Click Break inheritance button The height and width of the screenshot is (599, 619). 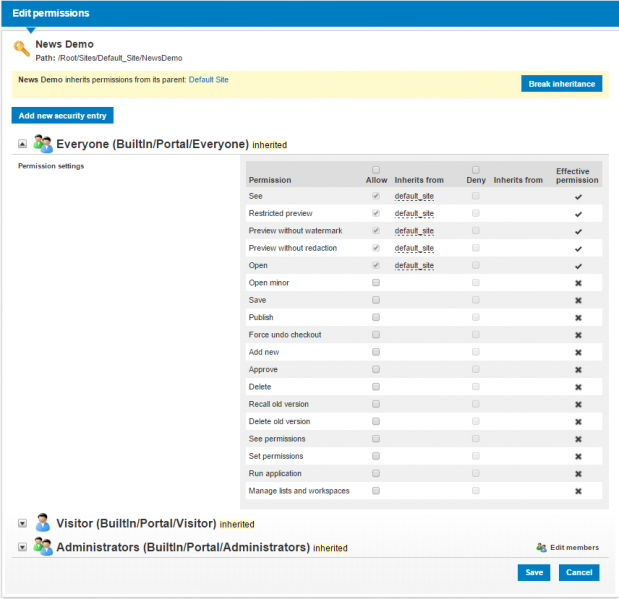click(x=561, y=84)
